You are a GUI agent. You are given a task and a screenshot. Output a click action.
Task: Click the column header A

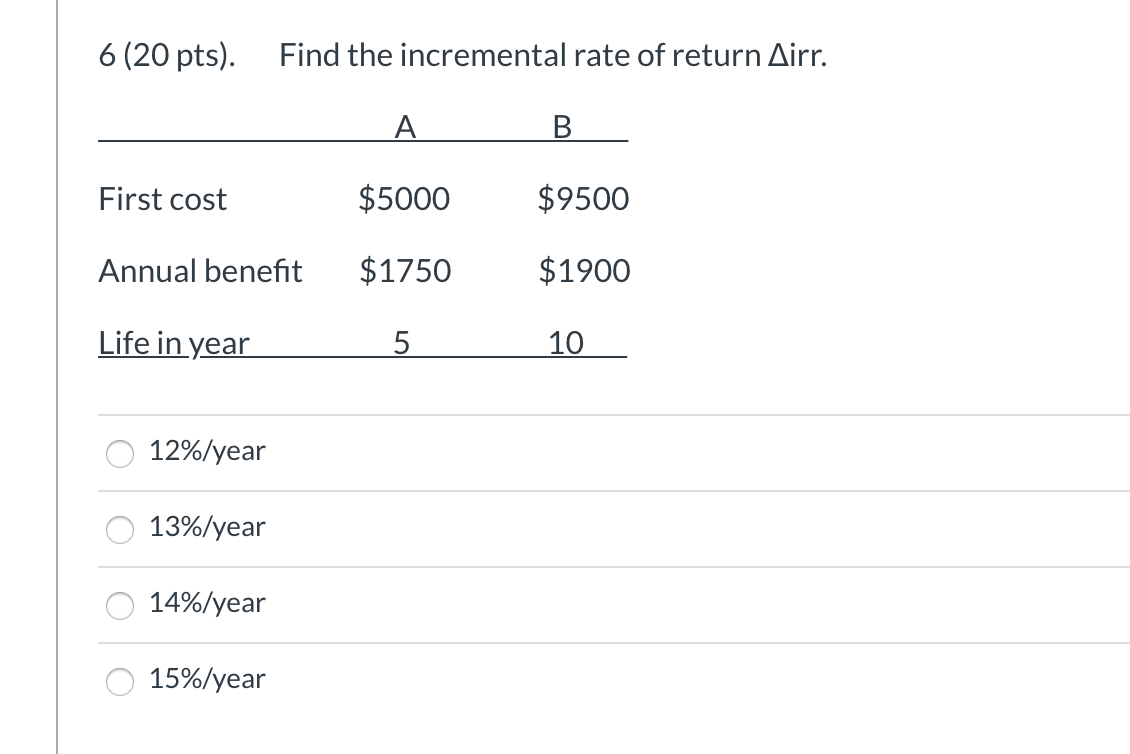(405, 127)
